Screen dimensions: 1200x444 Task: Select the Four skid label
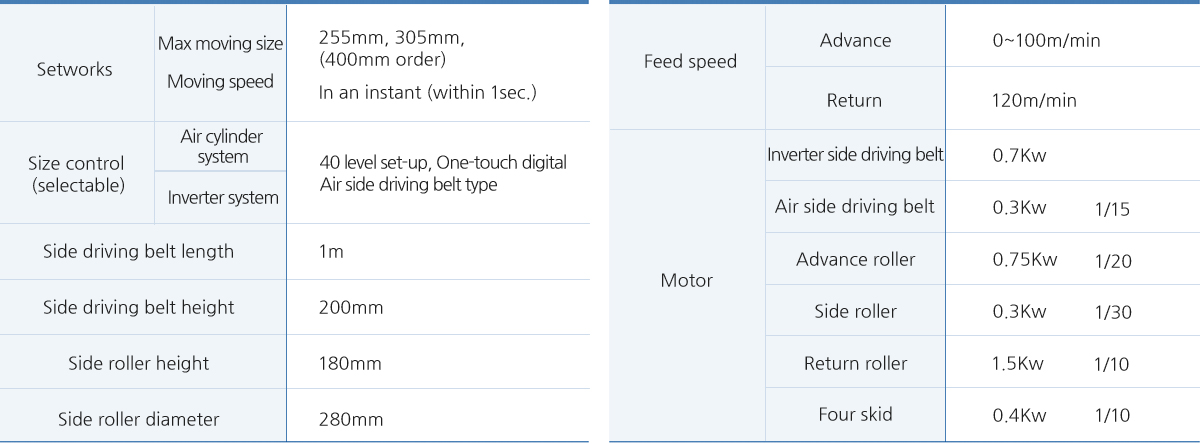pyautogui.click(x=855, y=414)
